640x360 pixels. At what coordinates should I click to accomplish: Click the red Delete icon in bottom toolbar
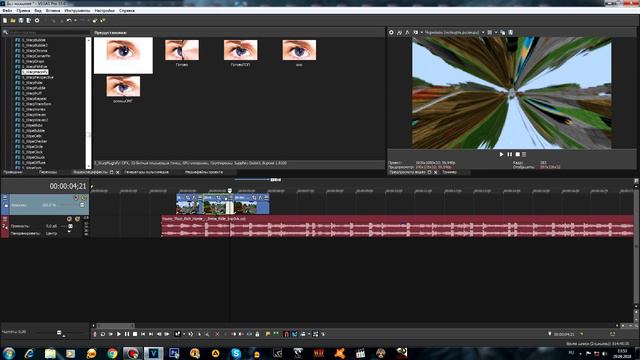pyautogui.click(x=217, y=334)
